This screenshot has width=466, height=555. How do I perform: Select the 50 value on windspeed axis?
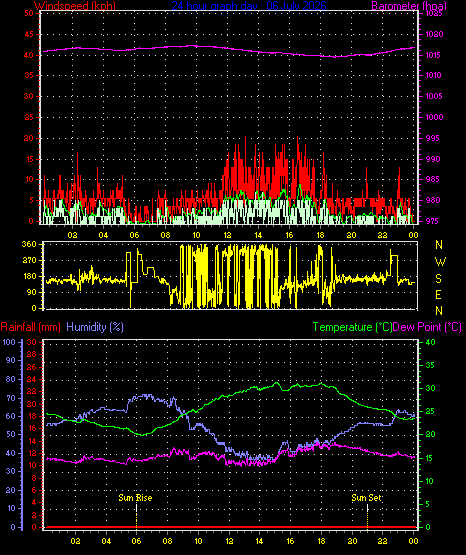pos(29,13)
